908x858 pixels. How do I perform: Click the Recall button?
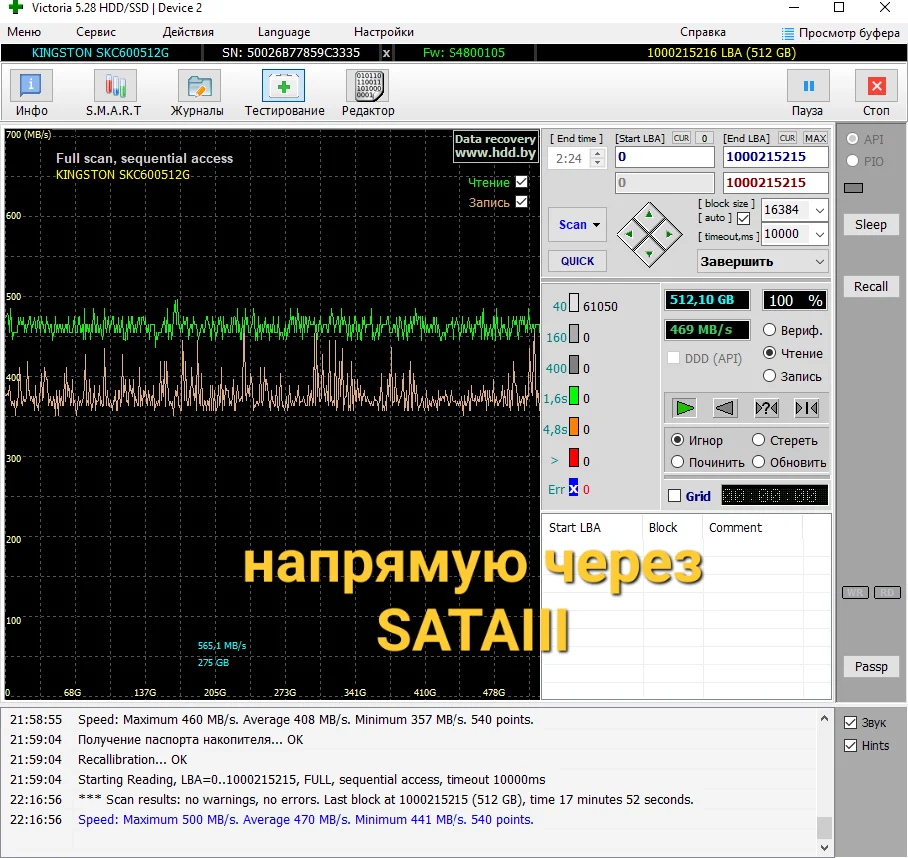pyautogui.click(x=871, y=287)
